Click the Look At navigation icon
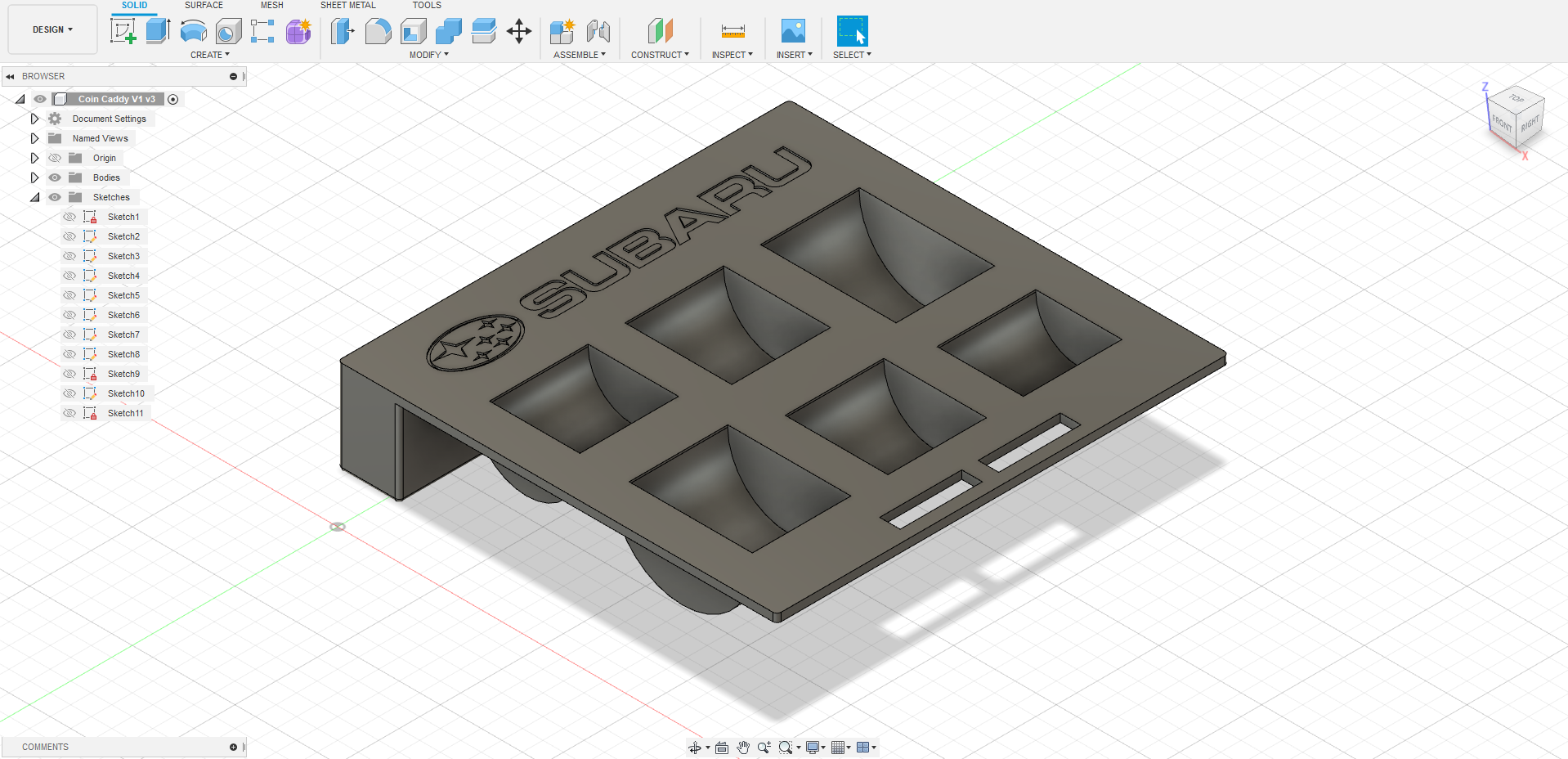Image resolution: width=1568 pixels, height=759 pixels. 722,748
